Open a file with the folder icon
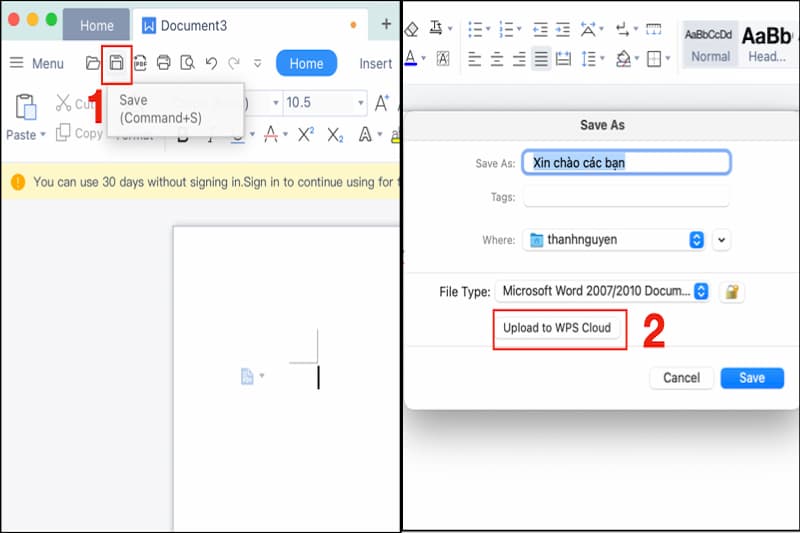 click(x=93, y=63)
